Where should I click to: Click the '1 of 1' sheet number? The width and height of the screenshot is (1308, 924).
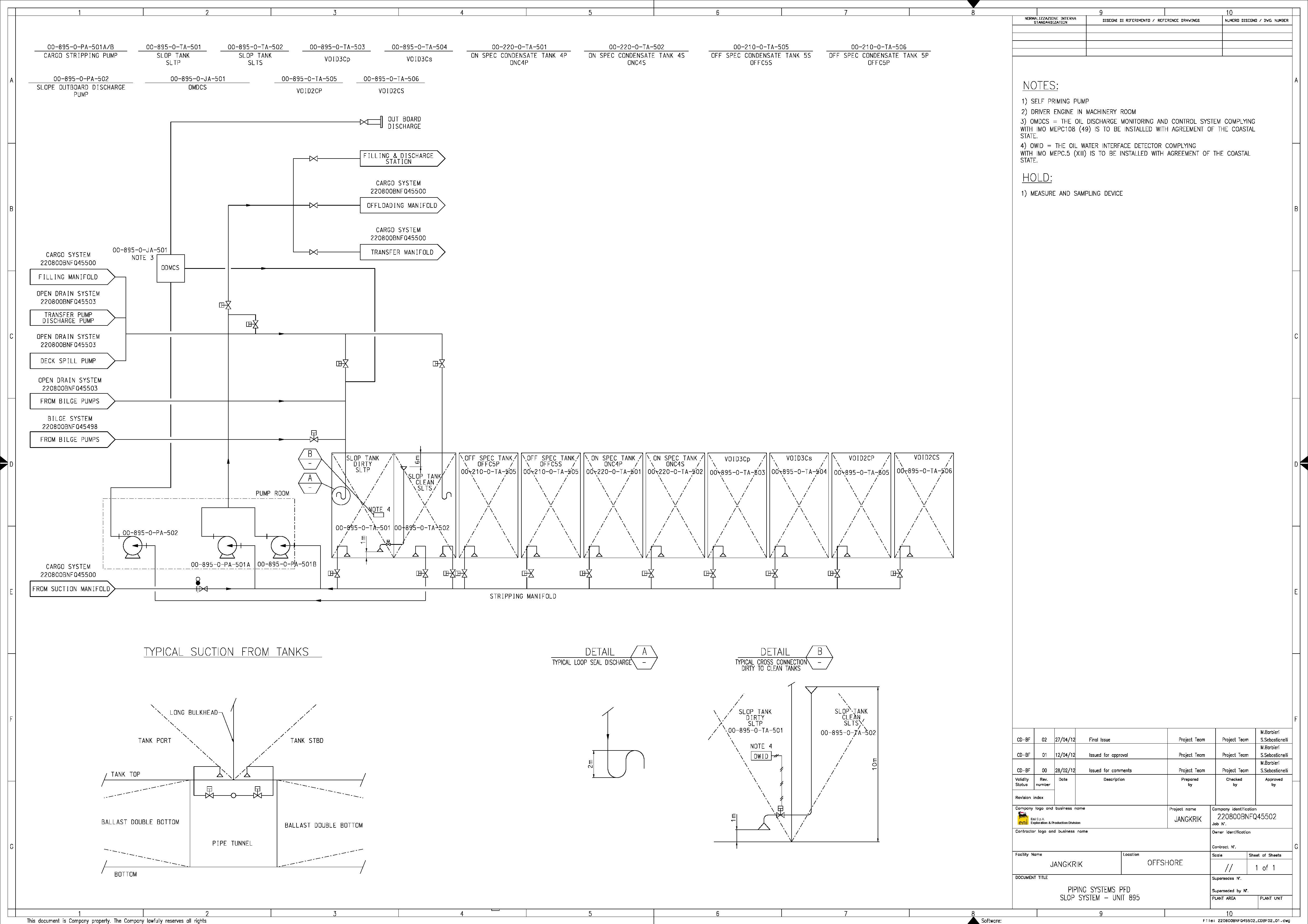(1265, 868)
